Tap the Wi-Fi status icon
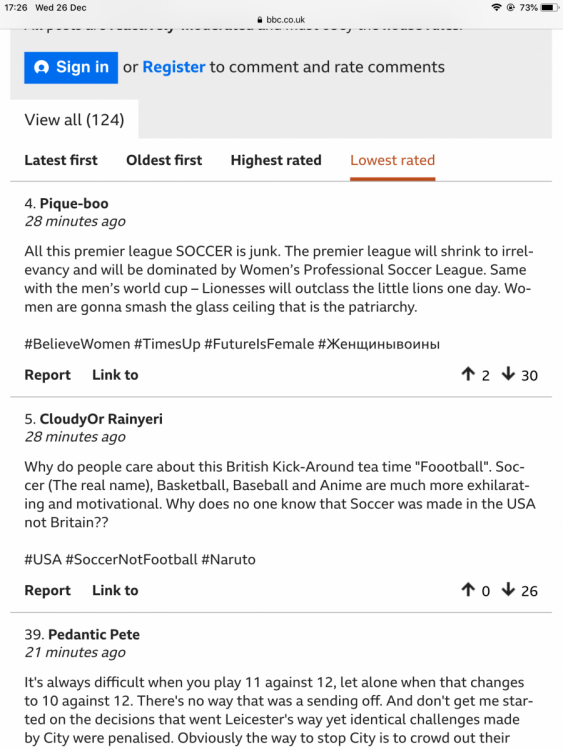This screenshot has width=563, height=750. point(497,7)
